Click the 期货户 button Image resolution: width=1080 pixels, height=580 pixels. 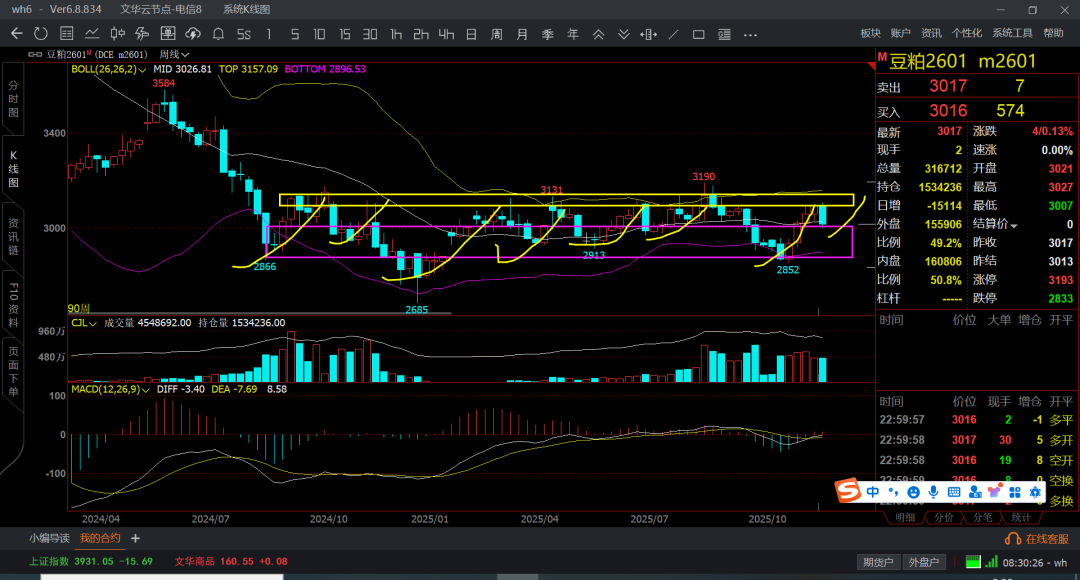(877, 561)
